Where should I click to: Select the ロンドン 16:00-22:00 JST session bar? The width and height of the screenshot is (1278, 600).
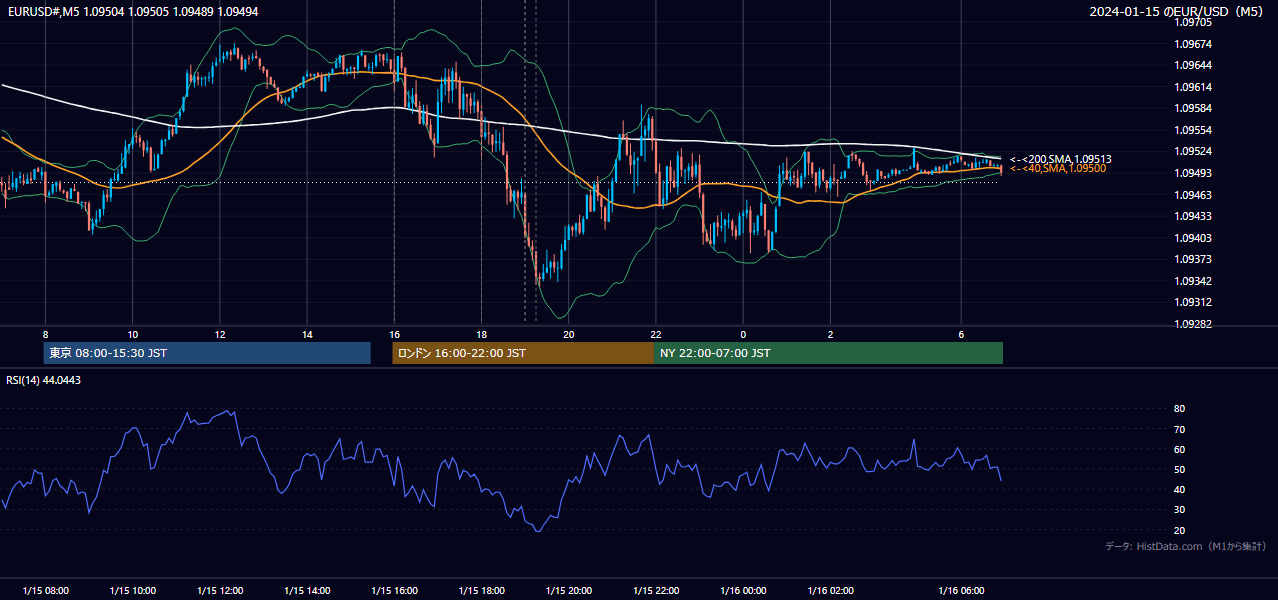[523, 353]
